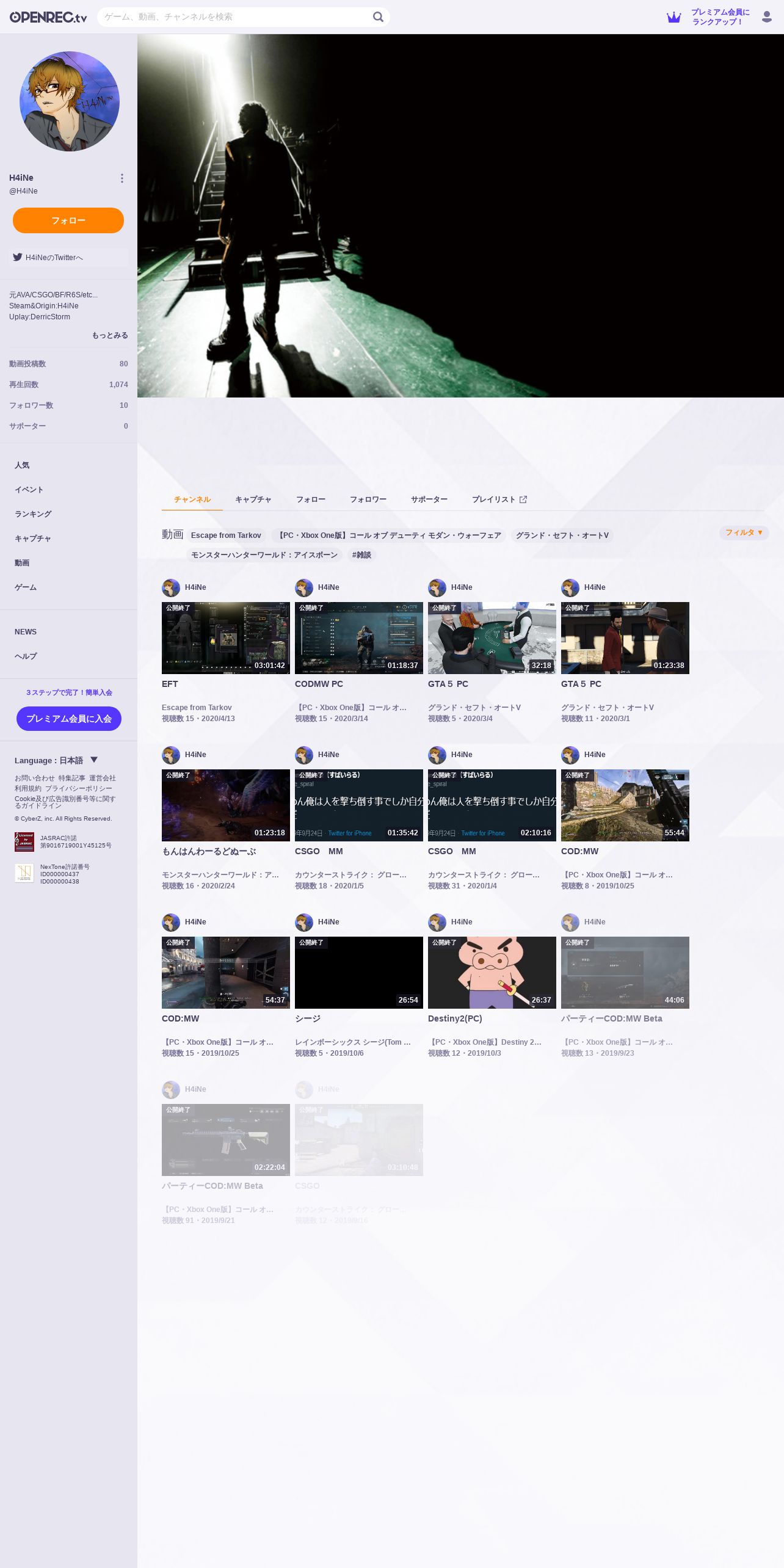Open the もんはんわーるどぬーぶ video thumbnail
This screenshot has height=1568, width=784.
(226, 805)
